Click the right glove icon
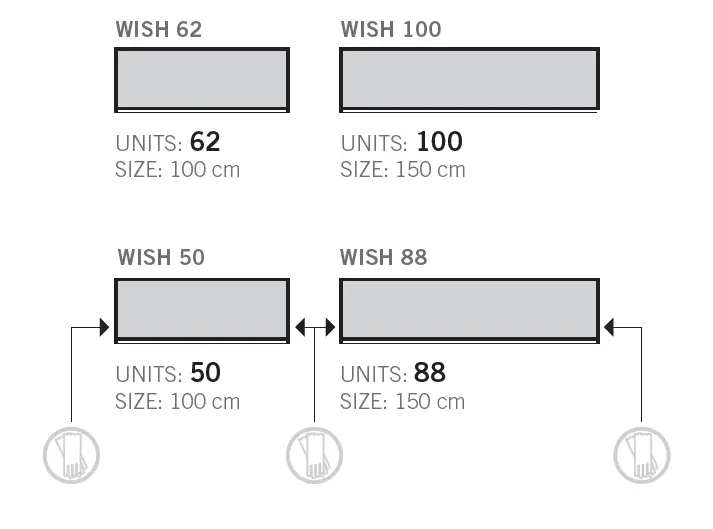This screenshot has height=529, width=713. point(641,455)
